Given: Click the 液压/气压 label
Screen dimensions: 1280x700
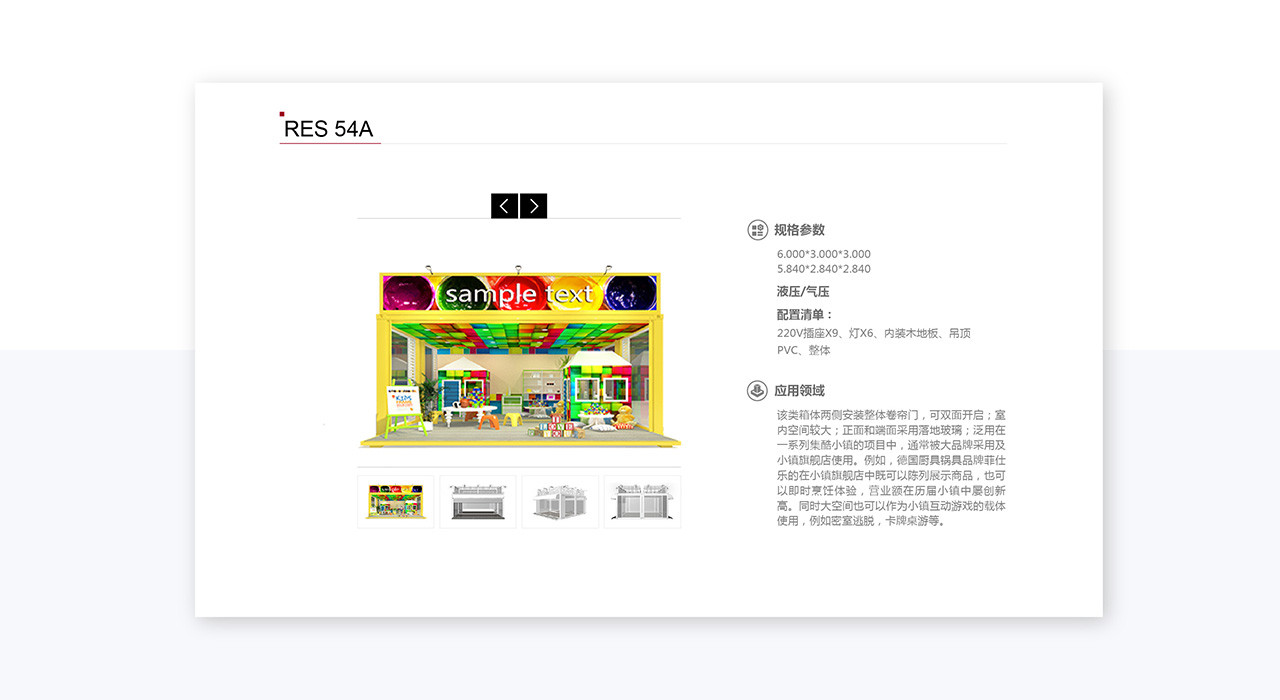Looking at the screenshot, I should tap(803, 292).
